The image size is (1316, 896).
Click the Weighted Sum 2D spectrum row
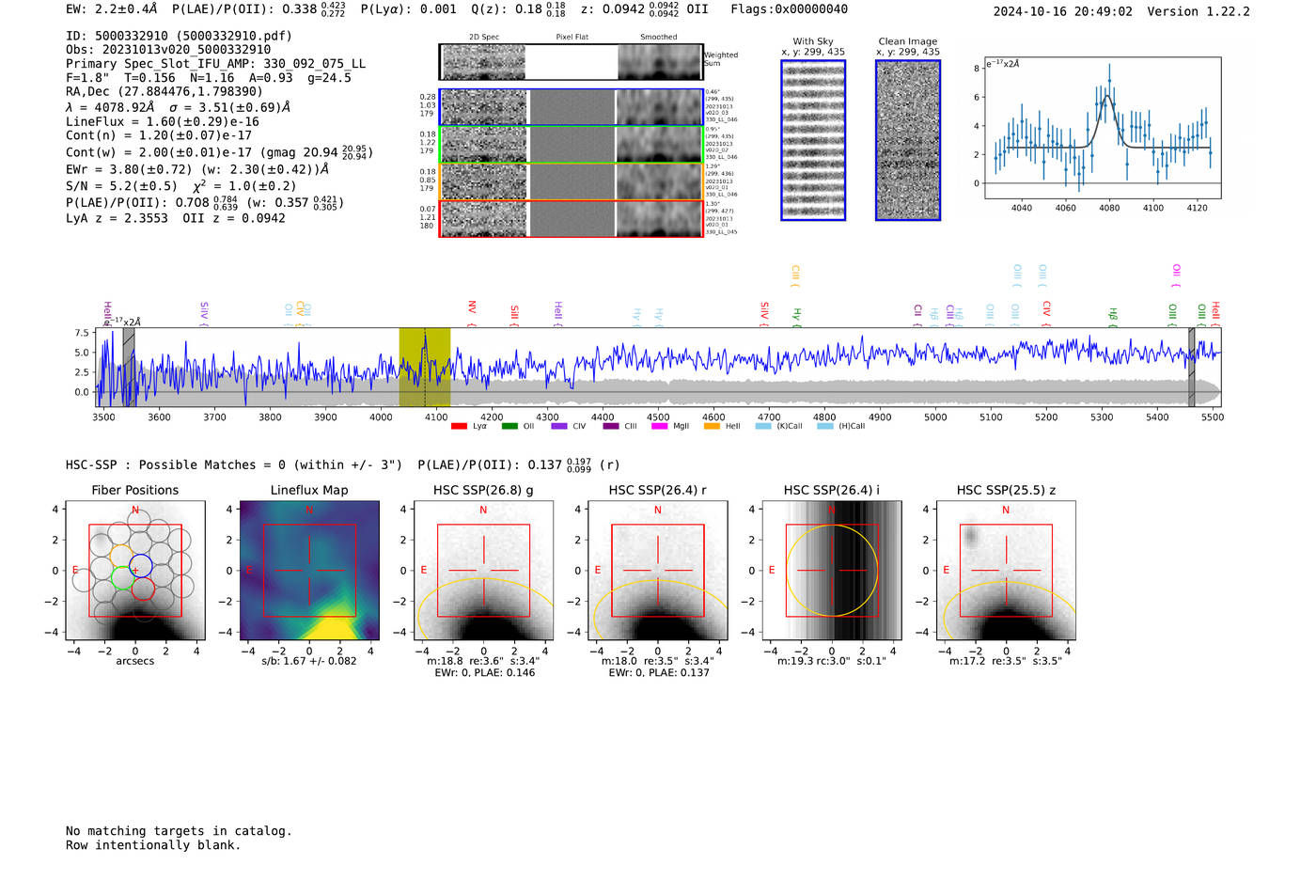tap(572, 62)
